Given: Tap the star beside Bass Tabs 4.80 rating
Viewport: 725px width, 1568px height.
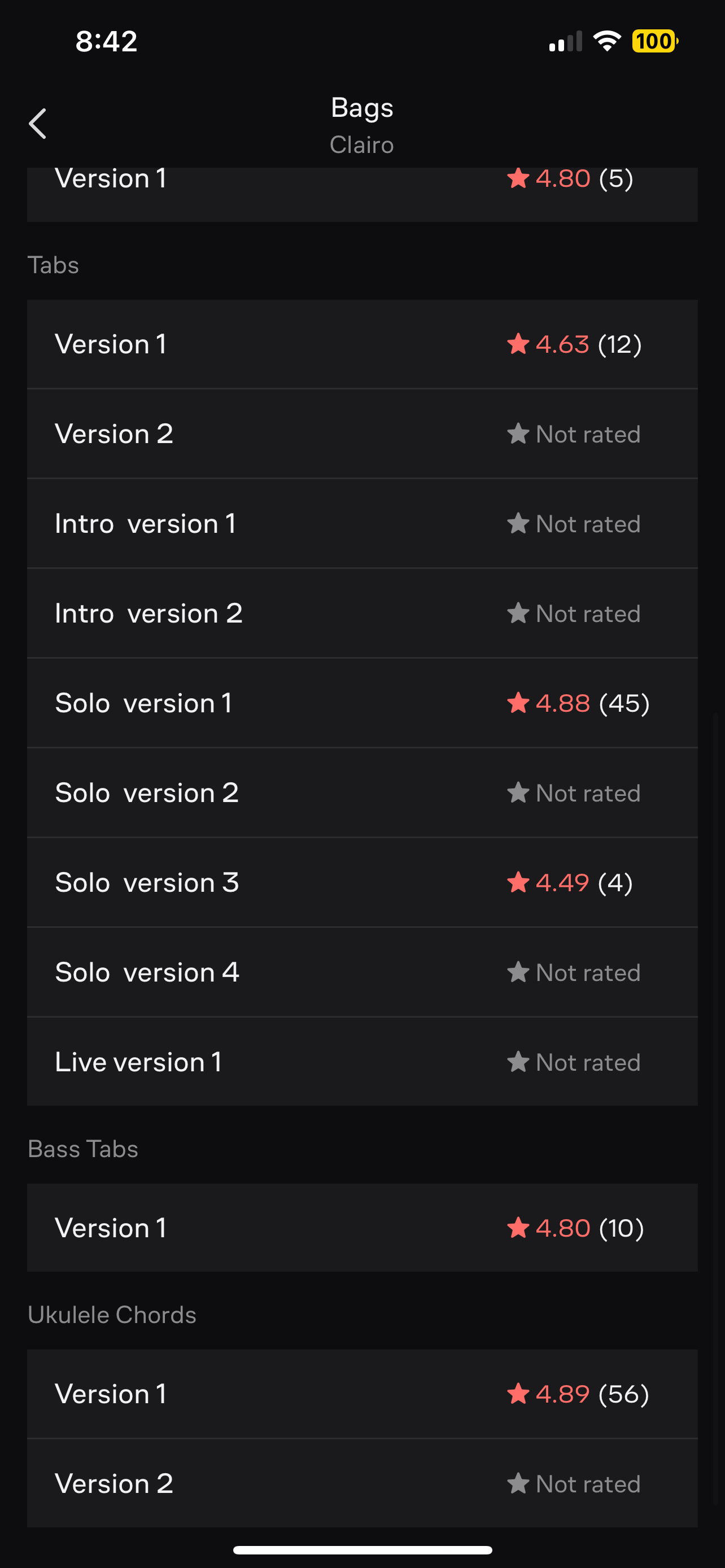Looking at the screenshot, I should pos(518,1227).
